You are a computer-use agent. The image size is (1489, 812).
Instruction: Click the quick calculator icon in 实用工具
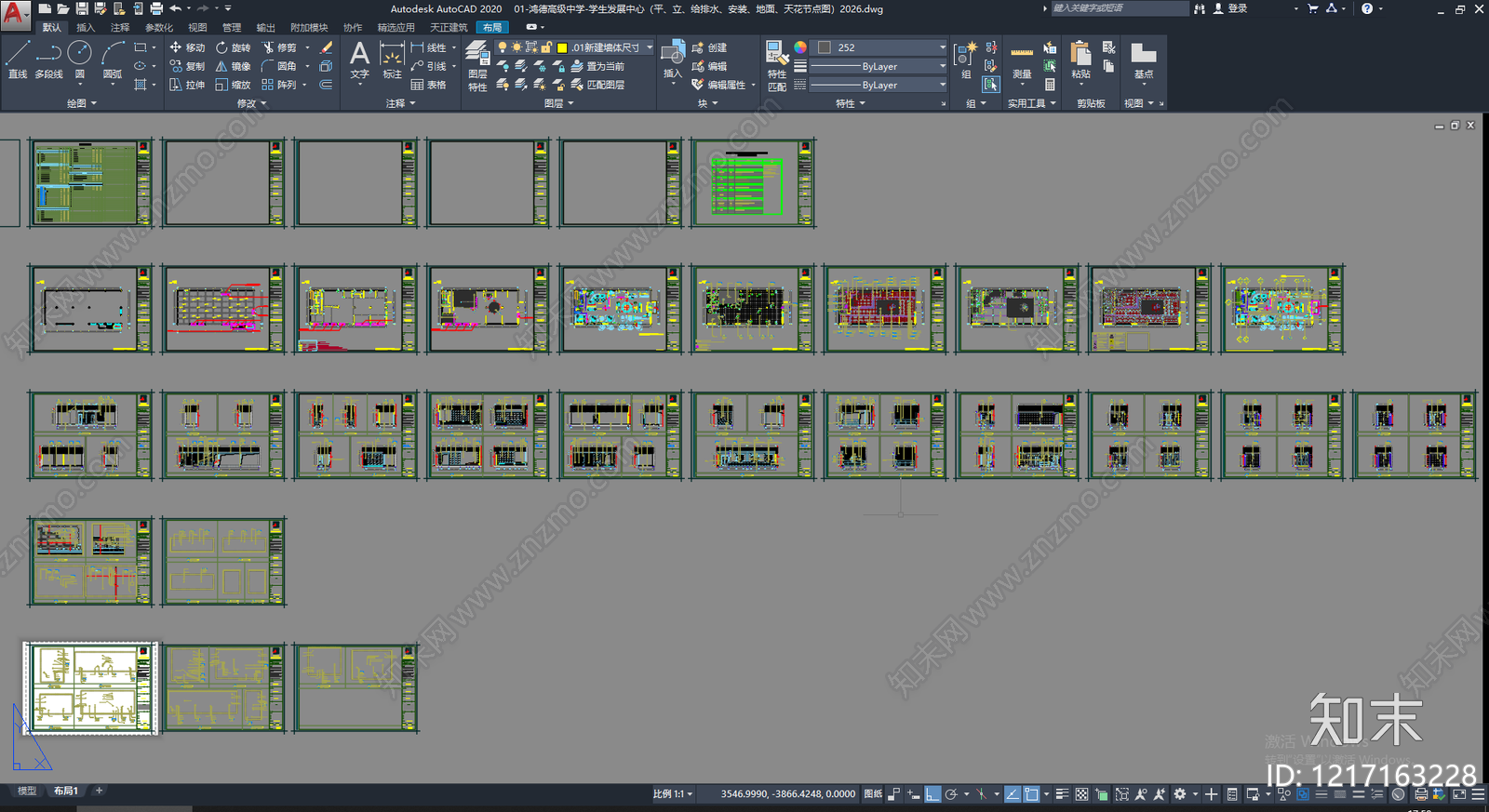(1050, 85)
